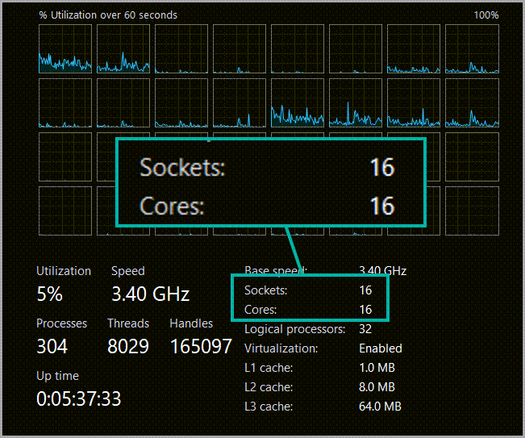This screenshot has height=438, width=525.
Task: Click the small '16' value beside Cores in the details list
Action: coord(366,310)
